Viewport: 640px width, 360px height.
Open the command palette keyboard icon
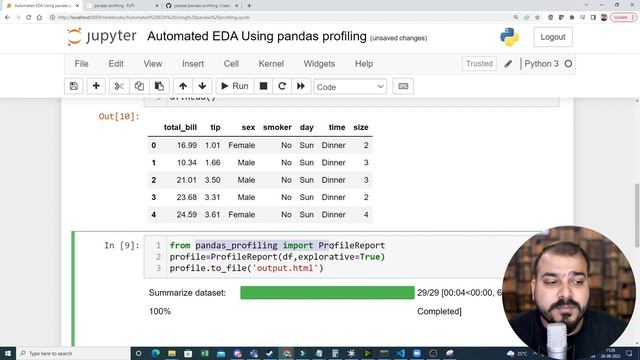point(403,86)
